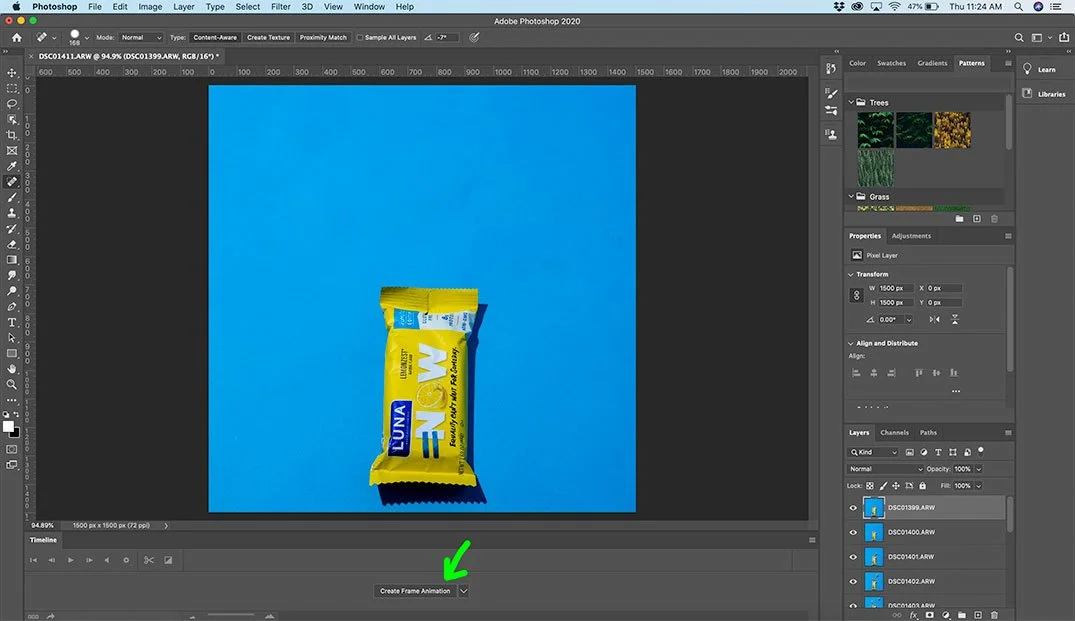Create a new group folder in Layers
The height and width of the screenshot is (621, 1075).
point(962,616)
